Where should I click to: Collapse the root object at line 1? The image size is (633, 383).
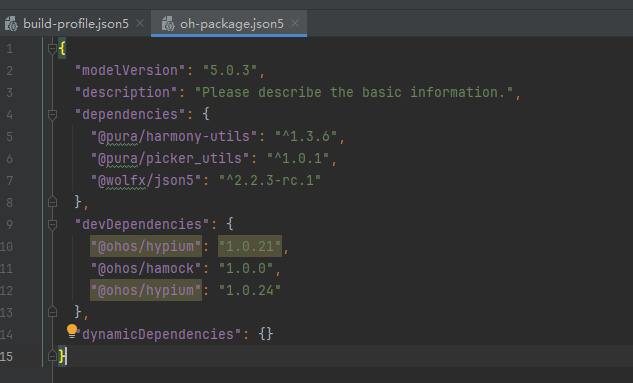(x=52, y=49)
